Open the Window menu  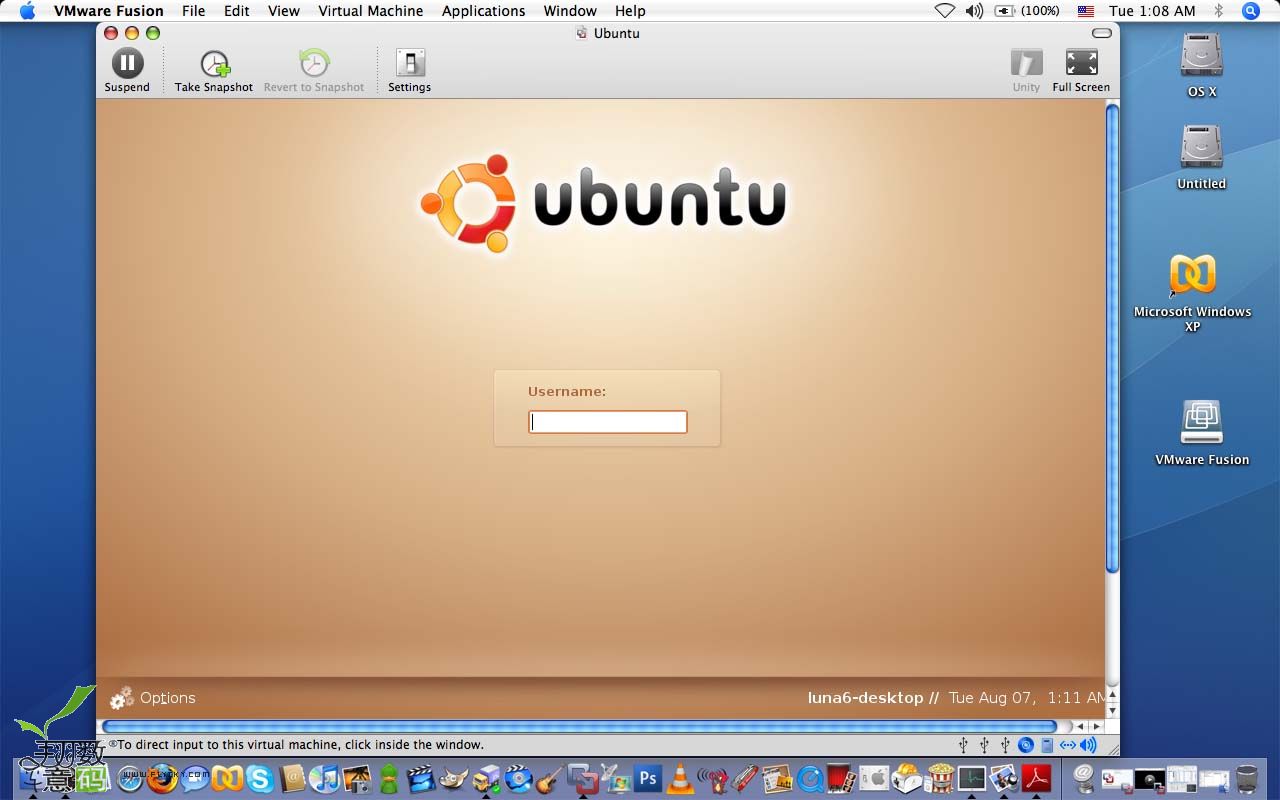tap(570, 11)
